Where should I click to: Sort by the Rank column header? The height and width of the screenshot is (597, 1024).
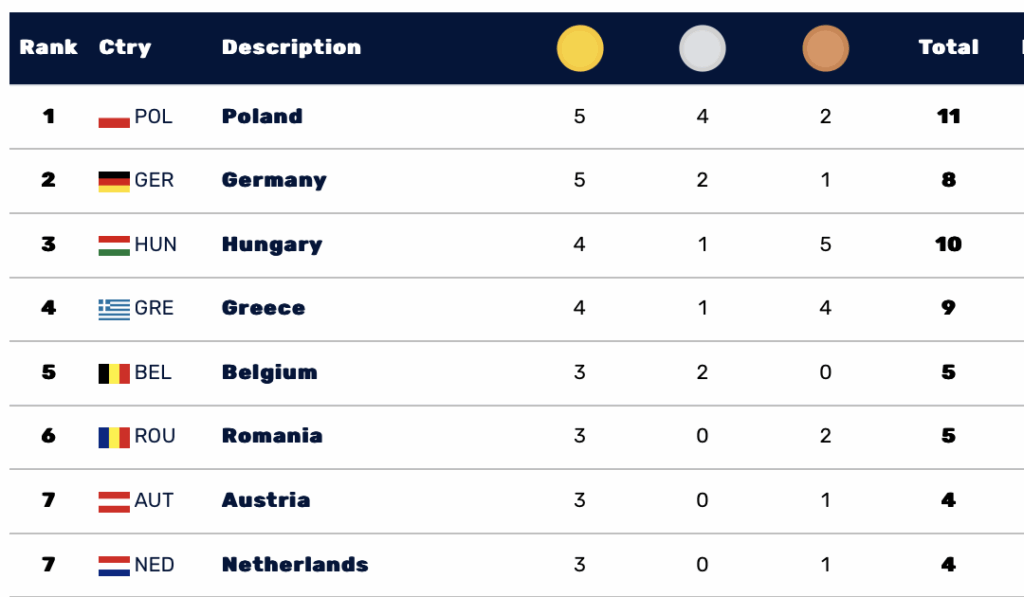[x=48, y=47]
